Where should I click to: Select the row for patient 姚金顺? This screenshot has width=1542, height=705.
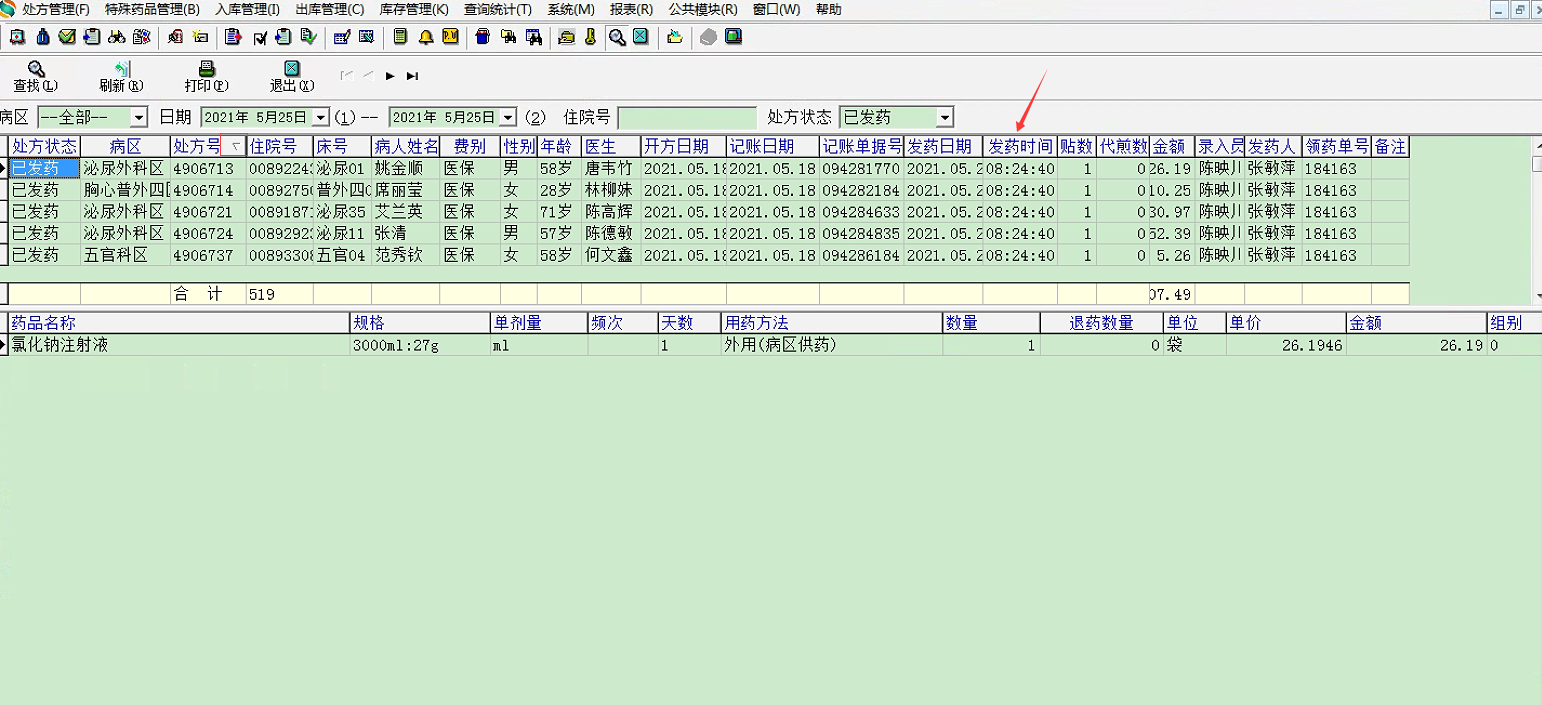click(x=709, y=168)
